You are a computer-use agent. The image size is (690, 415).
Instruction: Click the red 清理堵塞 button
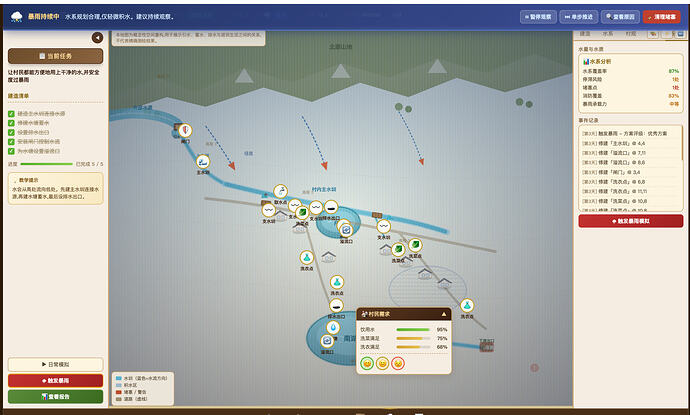pyautogui.click(x=661, y=17)
